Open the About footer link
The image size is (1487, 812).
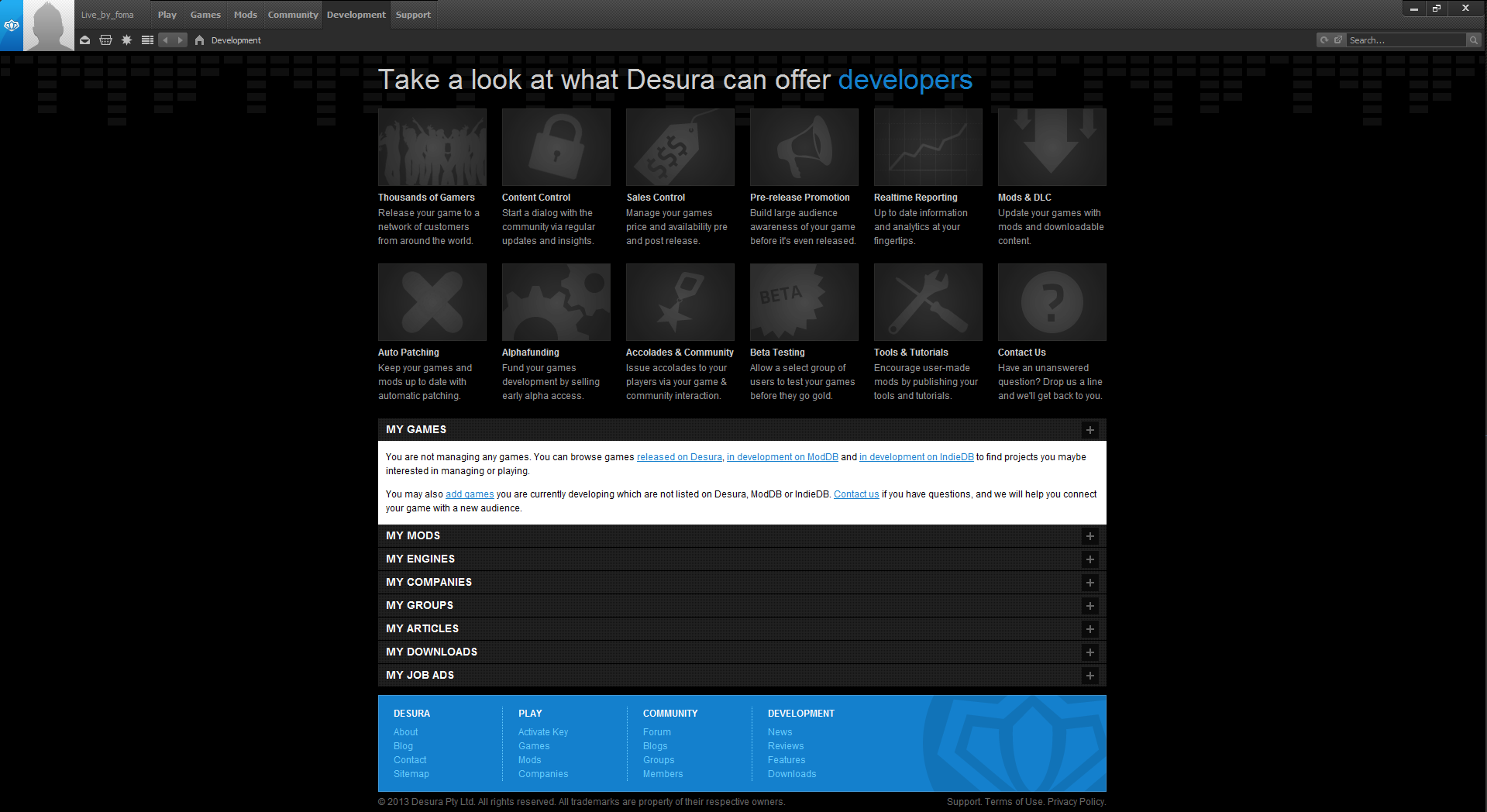405,732
